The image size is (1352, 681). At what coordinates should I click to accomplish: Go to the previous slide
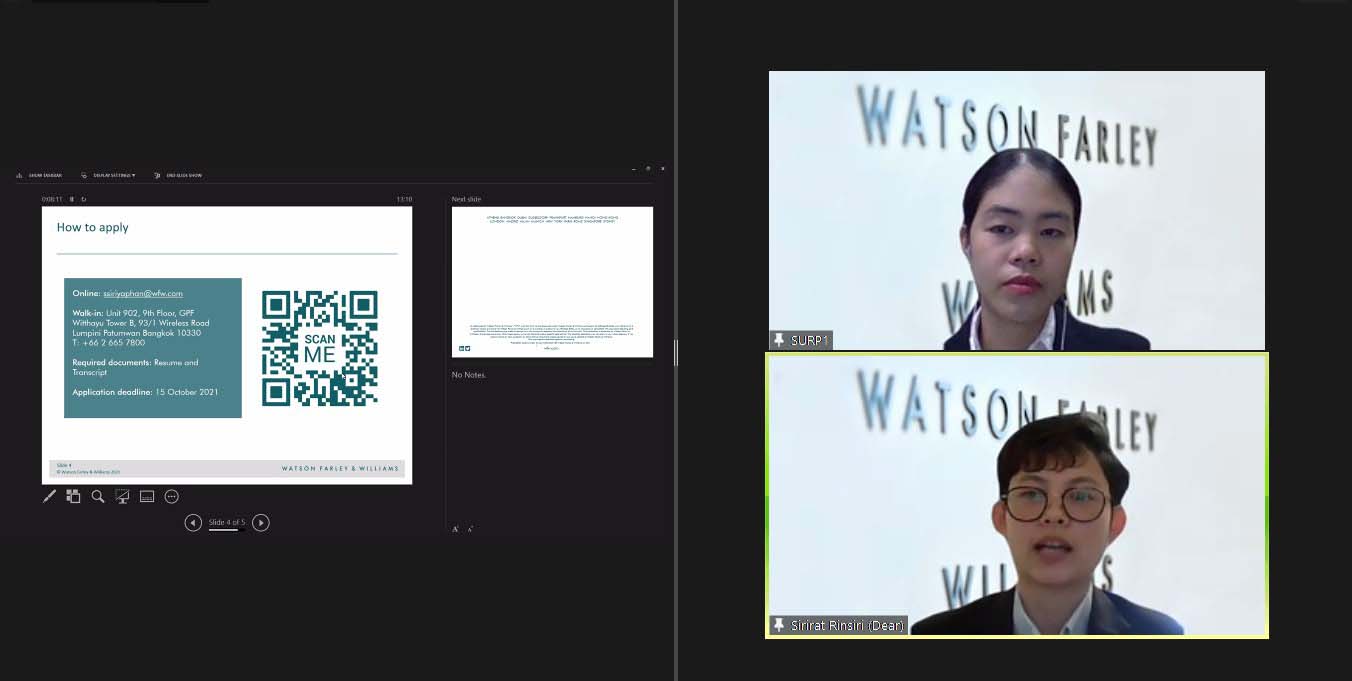point(193,522)
